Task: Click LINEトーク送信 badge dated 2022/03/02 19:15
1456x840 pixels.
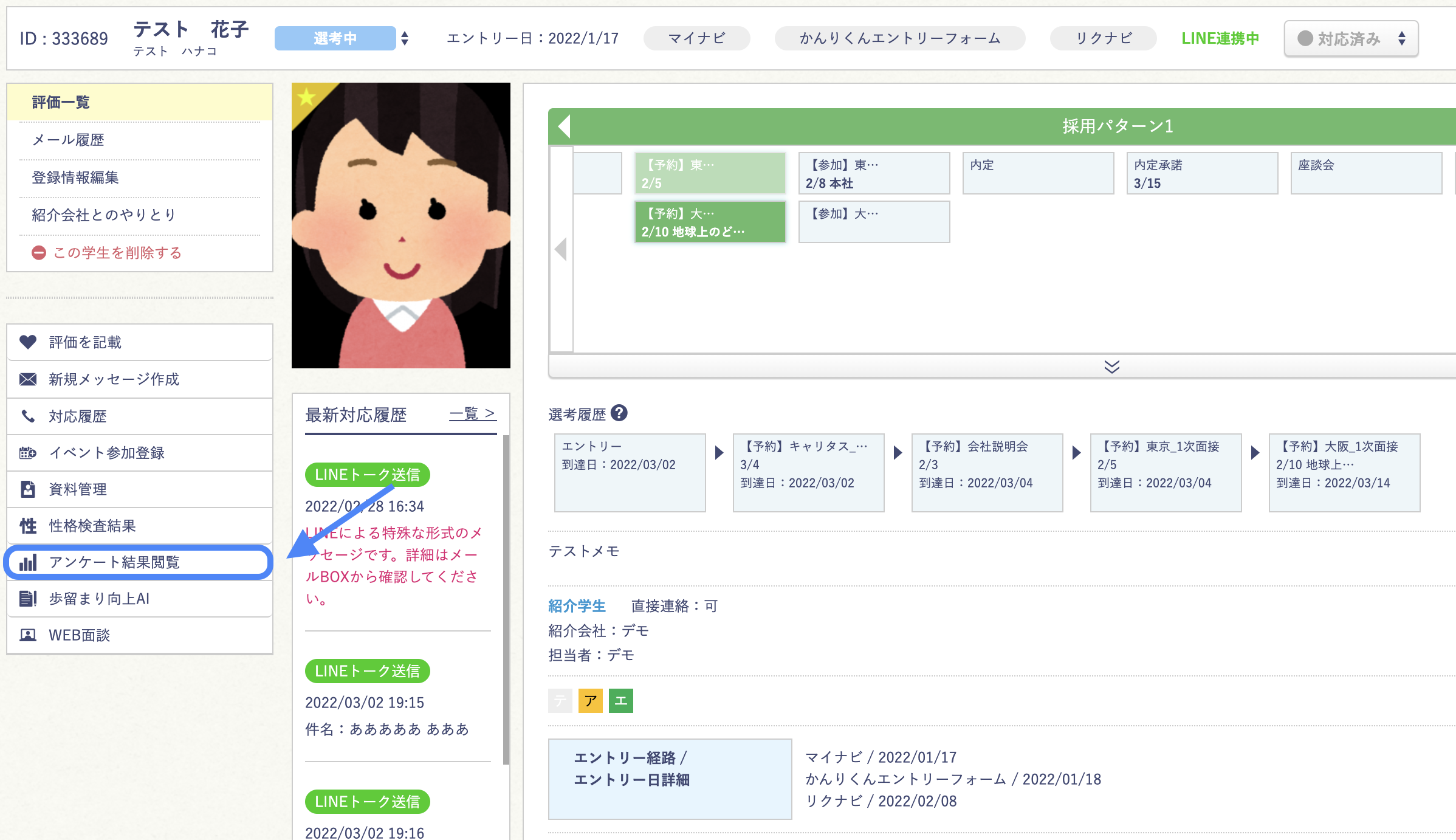Action: [367, 671]
